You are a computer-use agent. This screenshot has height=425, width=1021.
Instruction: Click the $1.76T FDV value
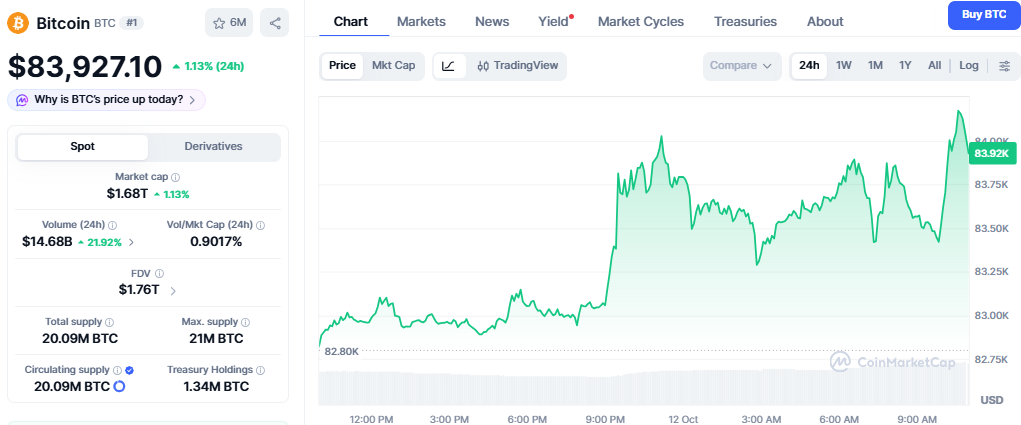(x=139, y=290)
